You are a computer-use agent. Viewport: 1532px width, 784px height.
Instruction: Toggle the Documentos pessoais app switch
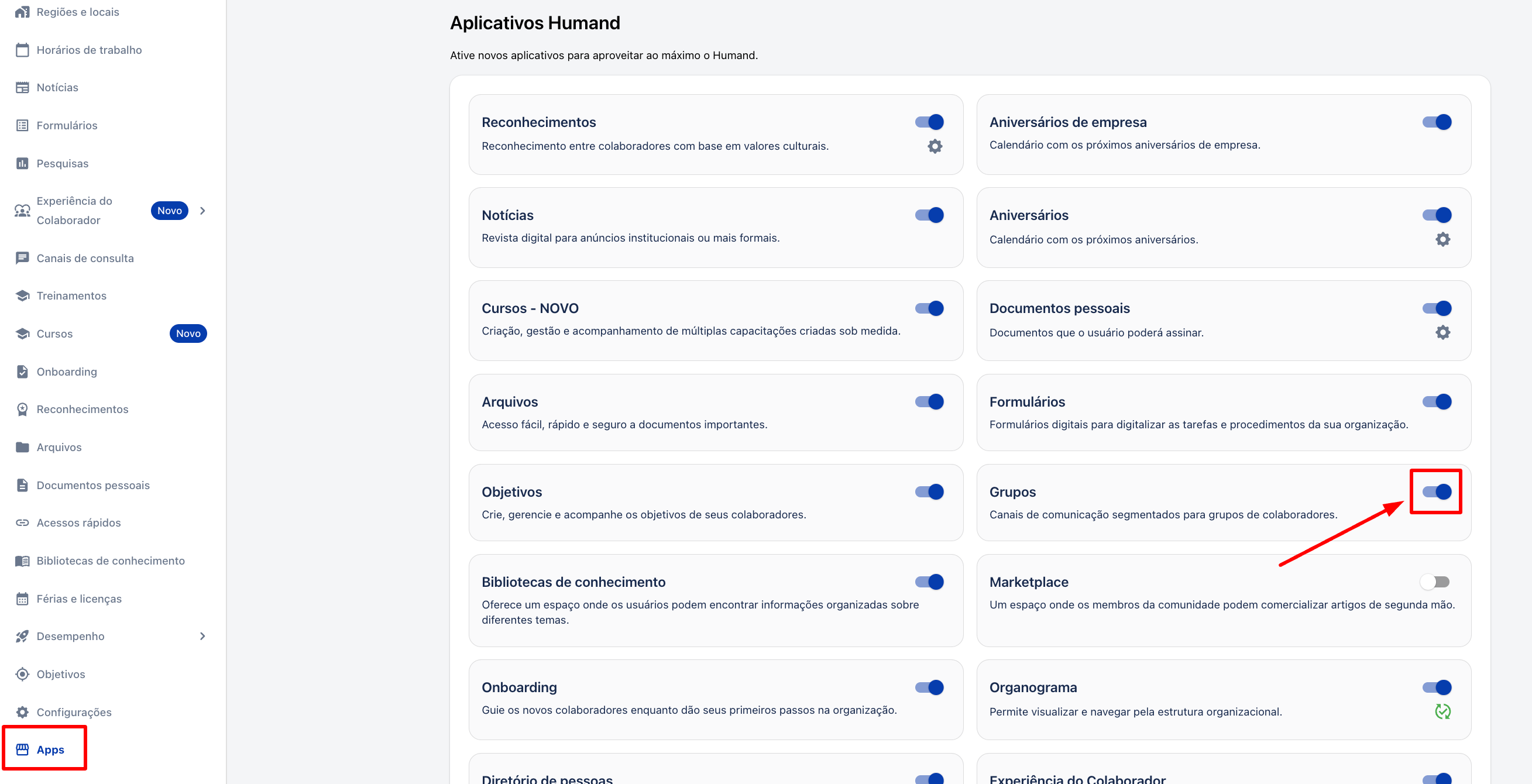pyautogui.click(x=1437, y=308)
